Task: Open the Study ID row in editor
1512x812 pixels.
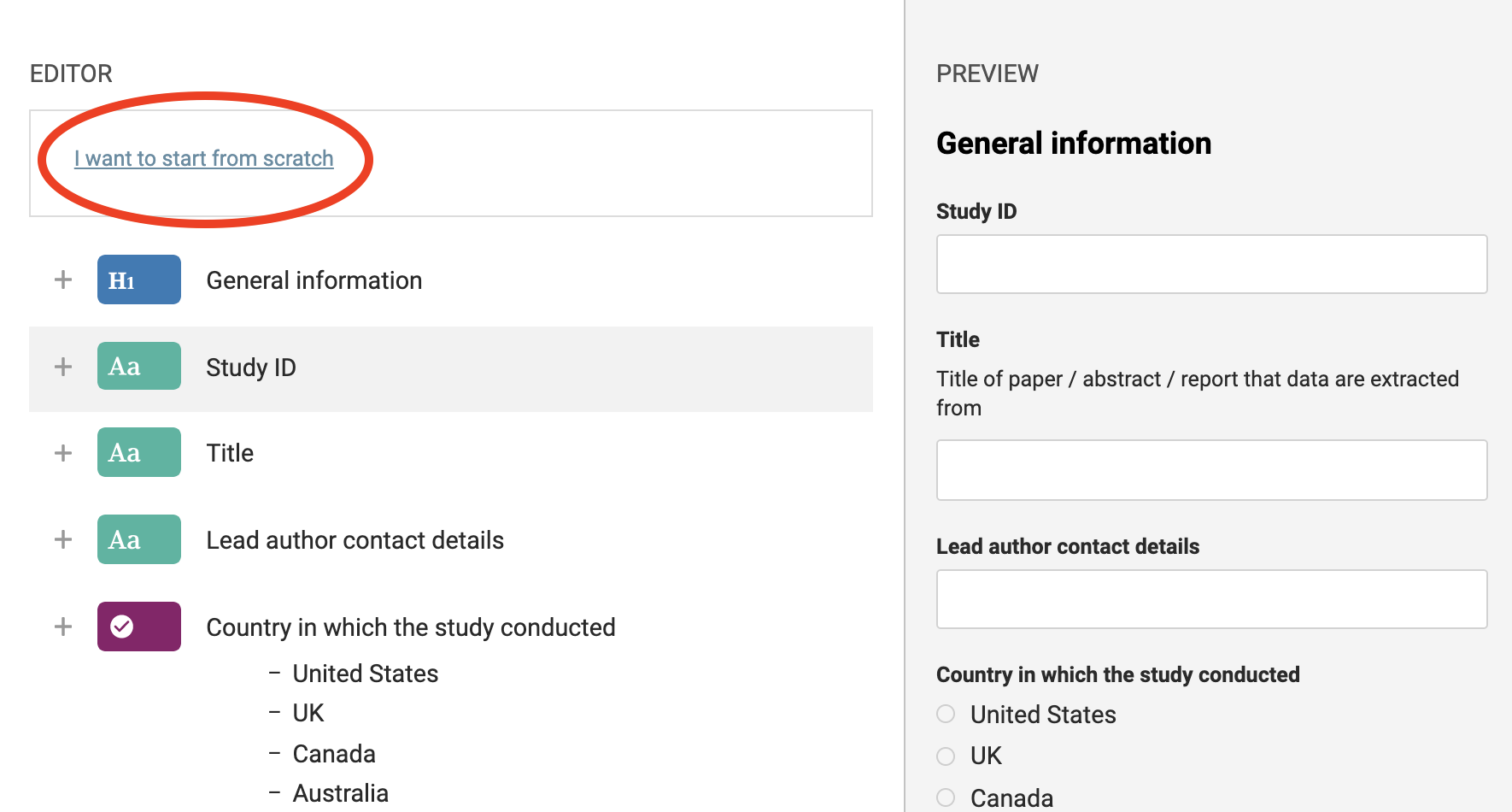Action: click(x=251, y=368)
